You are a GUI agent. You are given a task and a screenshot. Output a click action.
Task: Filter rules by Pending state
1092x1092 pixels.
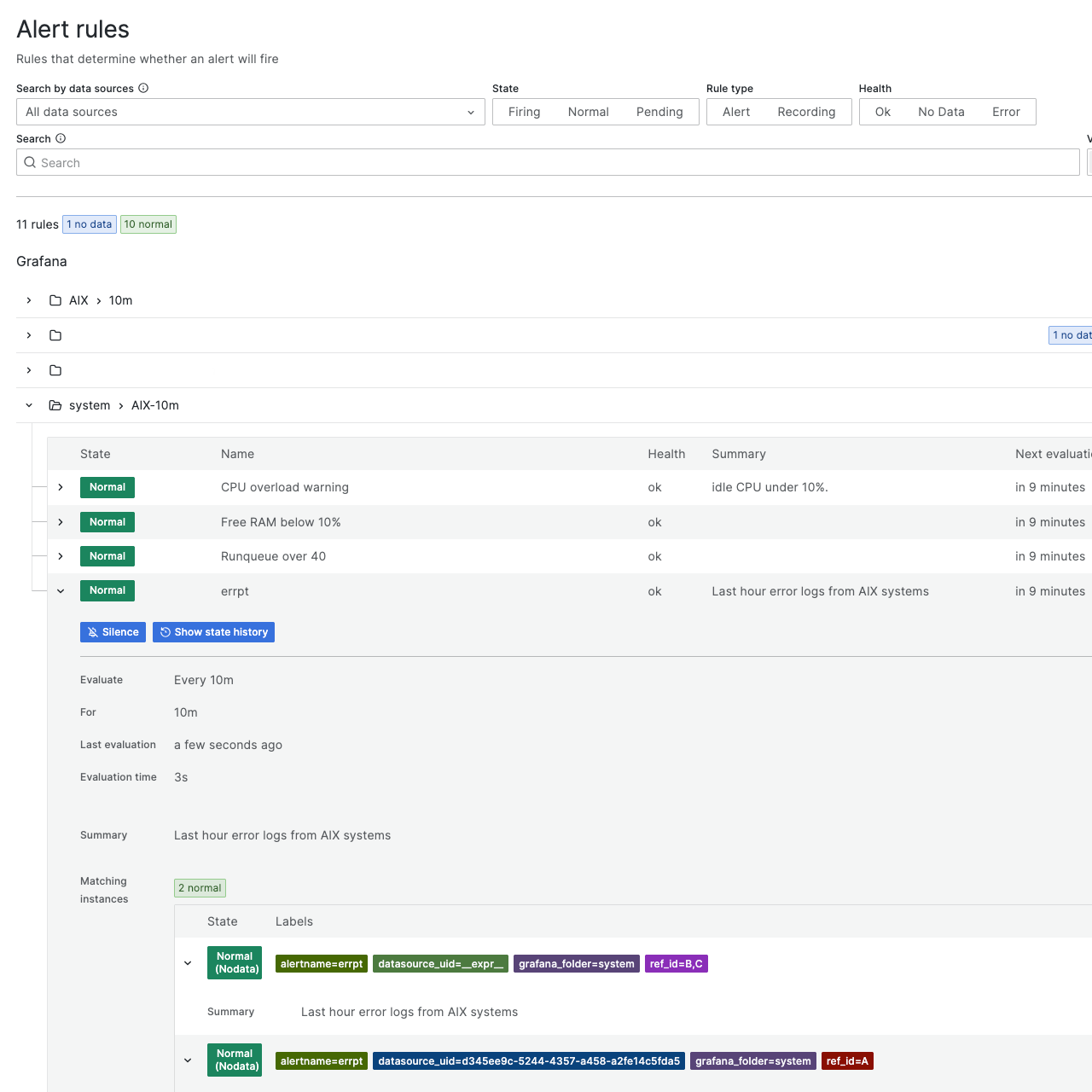(659, 112)
